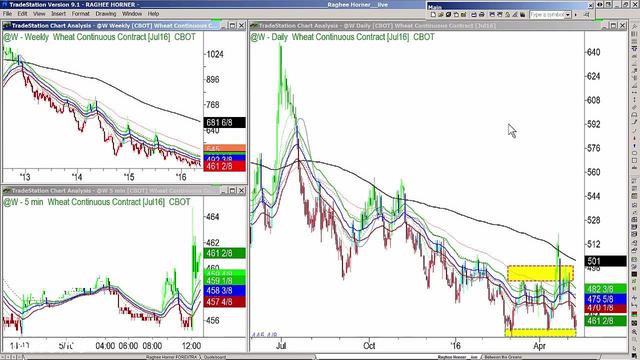The width and height of the screenshot is (640, 360).
Task: Open the Help menu
Action: click(x=153, y=13)
